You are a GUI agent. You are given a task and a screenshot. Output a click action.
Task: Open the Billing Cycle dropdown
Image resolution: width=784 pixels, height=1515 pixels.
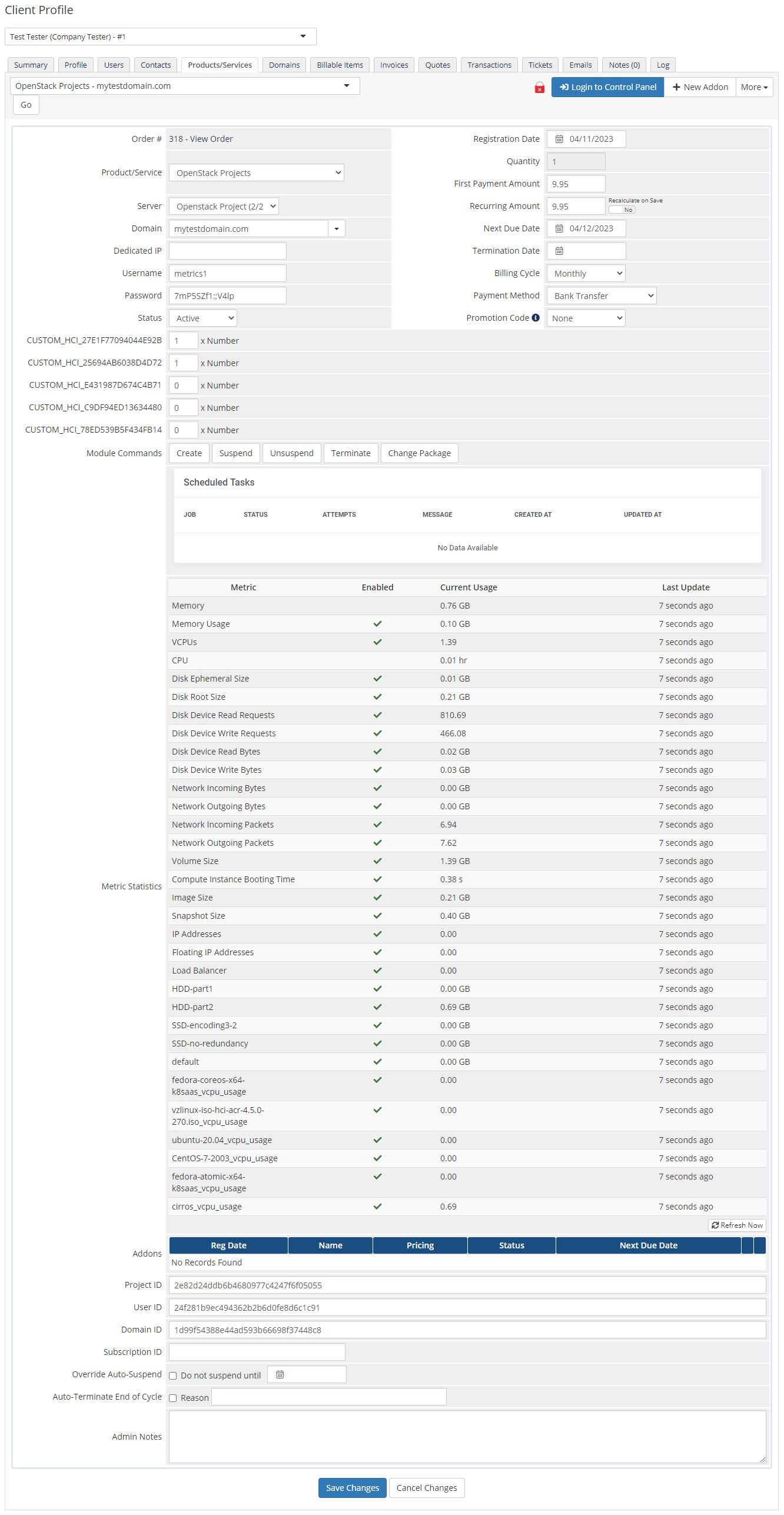586,274
